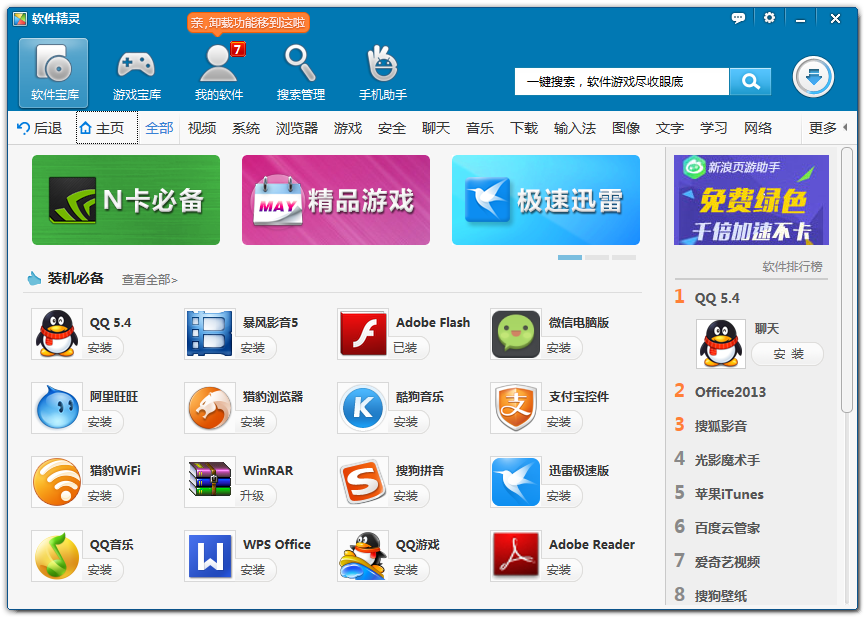Click the second banner carousel indicator
865x617 pixels.
pos(597,258)
